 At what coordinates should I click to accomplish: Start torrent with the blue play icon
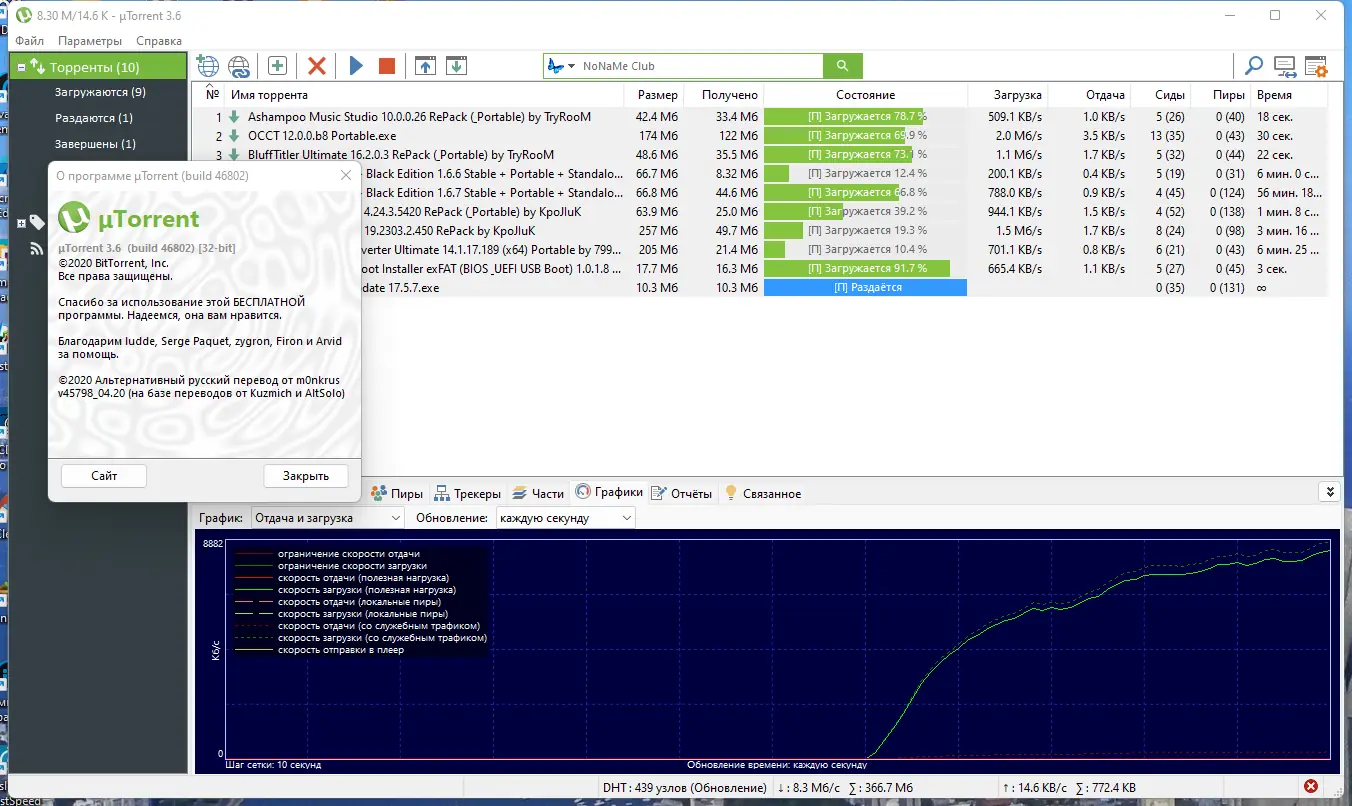click(356, 66)
